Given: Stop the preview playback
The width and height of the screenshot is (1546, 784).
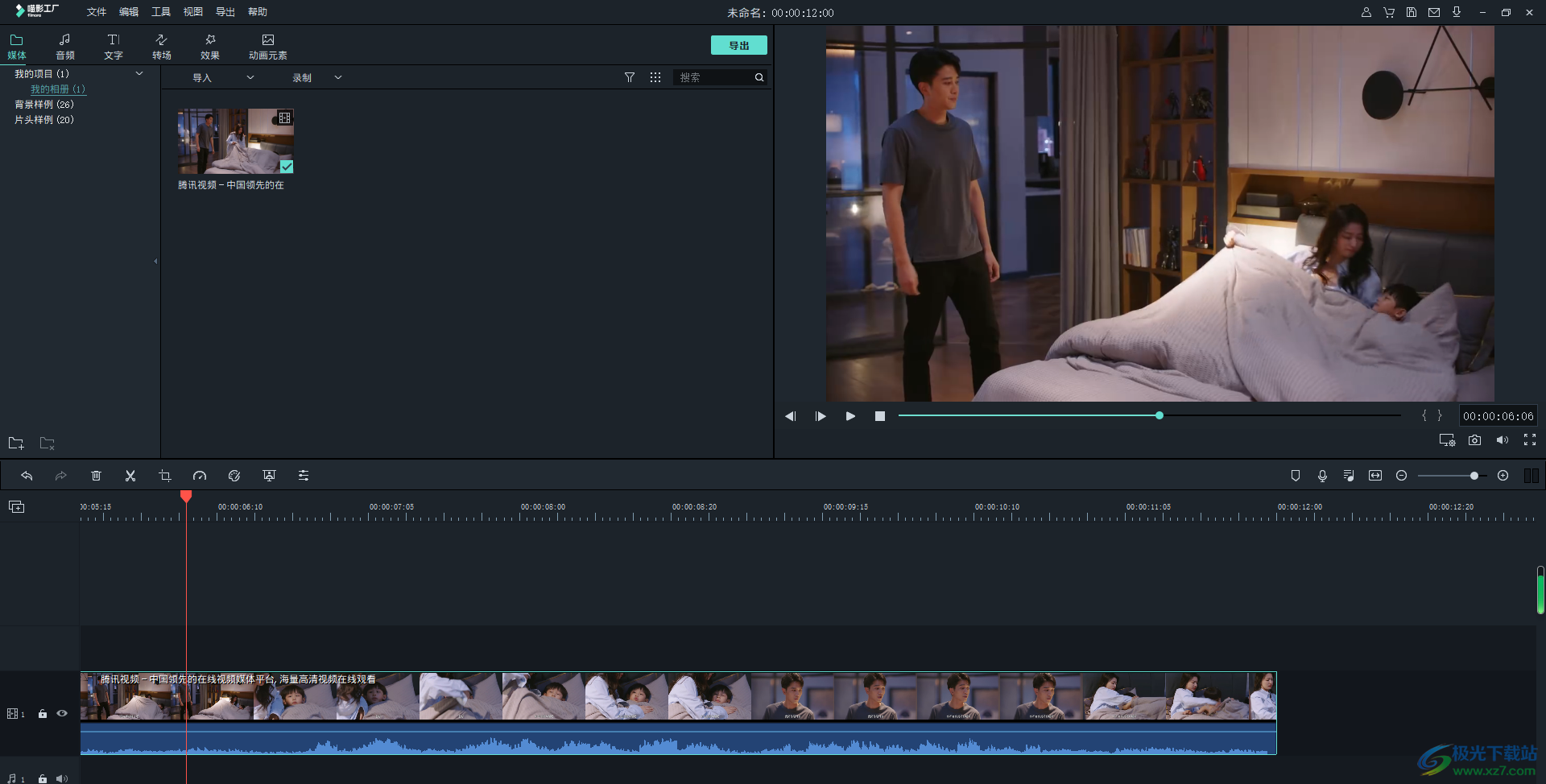Looking at the screenshot, I should (x=880, y=416).
